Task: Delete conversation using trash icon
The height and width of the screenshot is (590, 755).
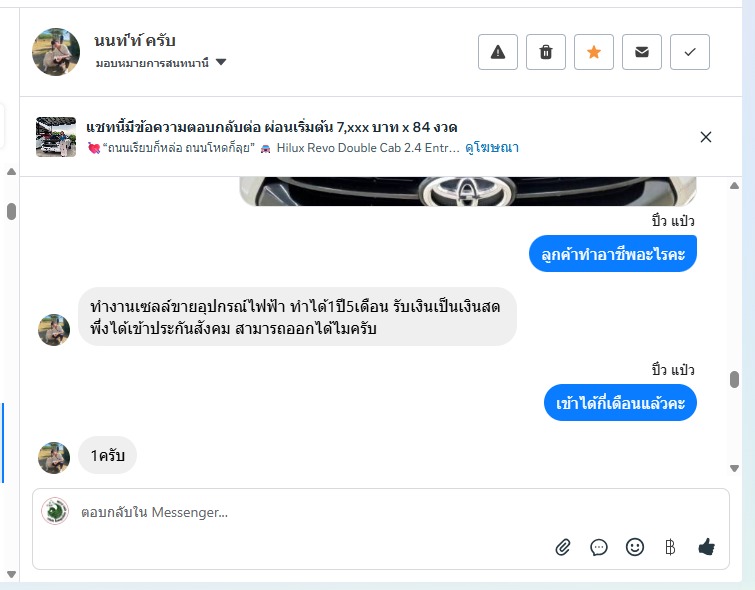Action: pyautogui.click(x=546, y=52)
